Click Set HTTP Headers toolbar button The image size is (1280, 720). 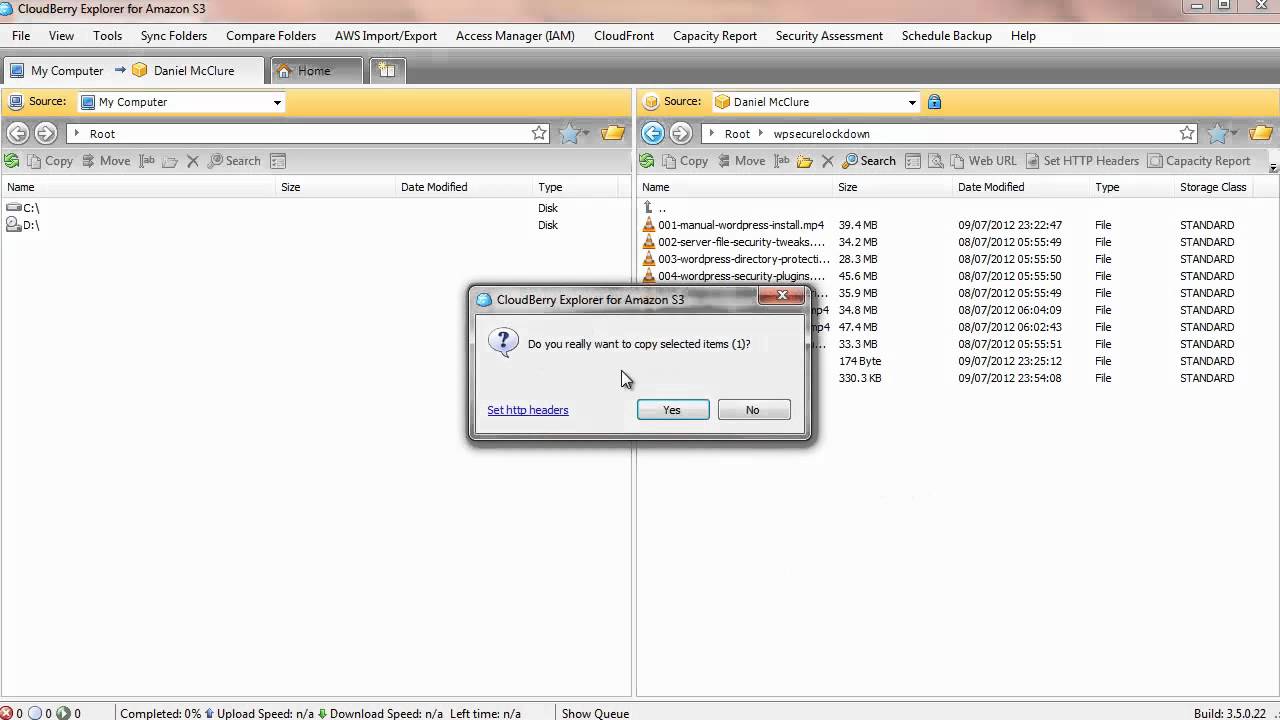(x=1082, y=161)
